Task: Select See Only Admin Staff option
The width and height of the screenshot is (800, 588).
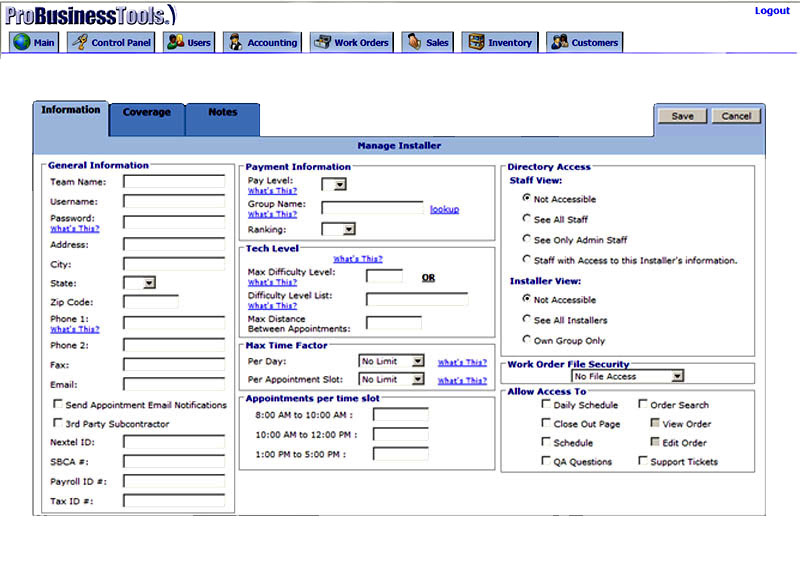Action: point(527,239)
